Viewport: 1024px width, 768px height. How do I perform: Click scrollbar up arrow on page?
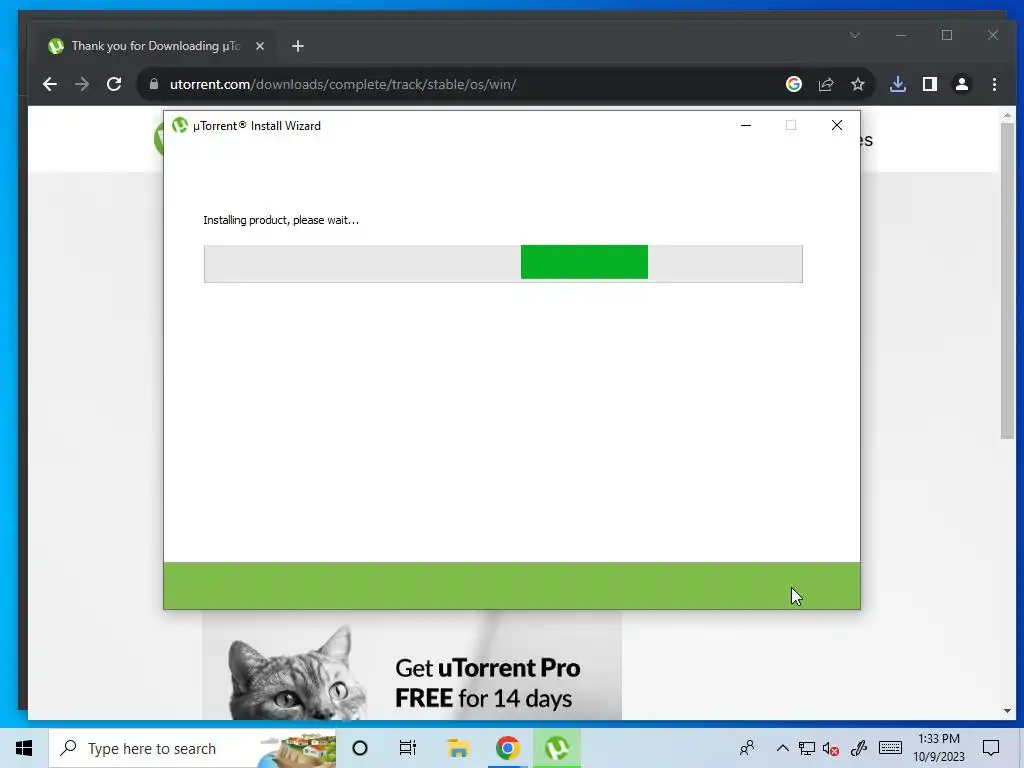[x=1007, y=115]
